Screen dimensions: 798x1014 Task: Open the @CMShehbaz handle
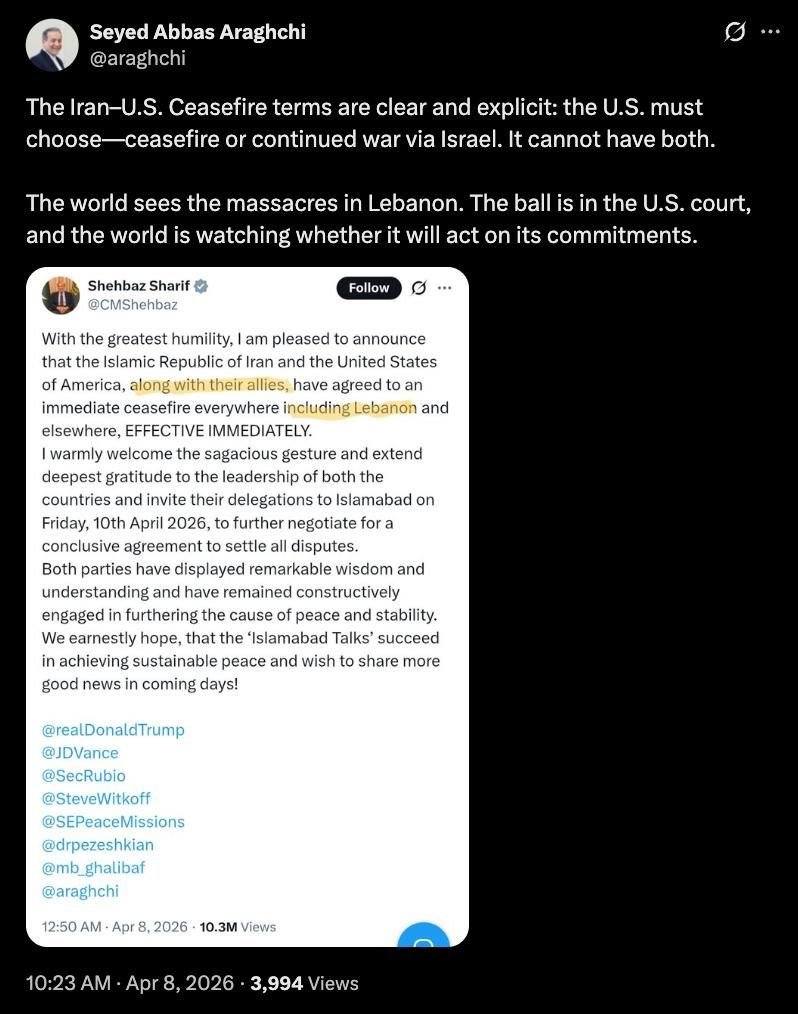(x=132, y=306)
